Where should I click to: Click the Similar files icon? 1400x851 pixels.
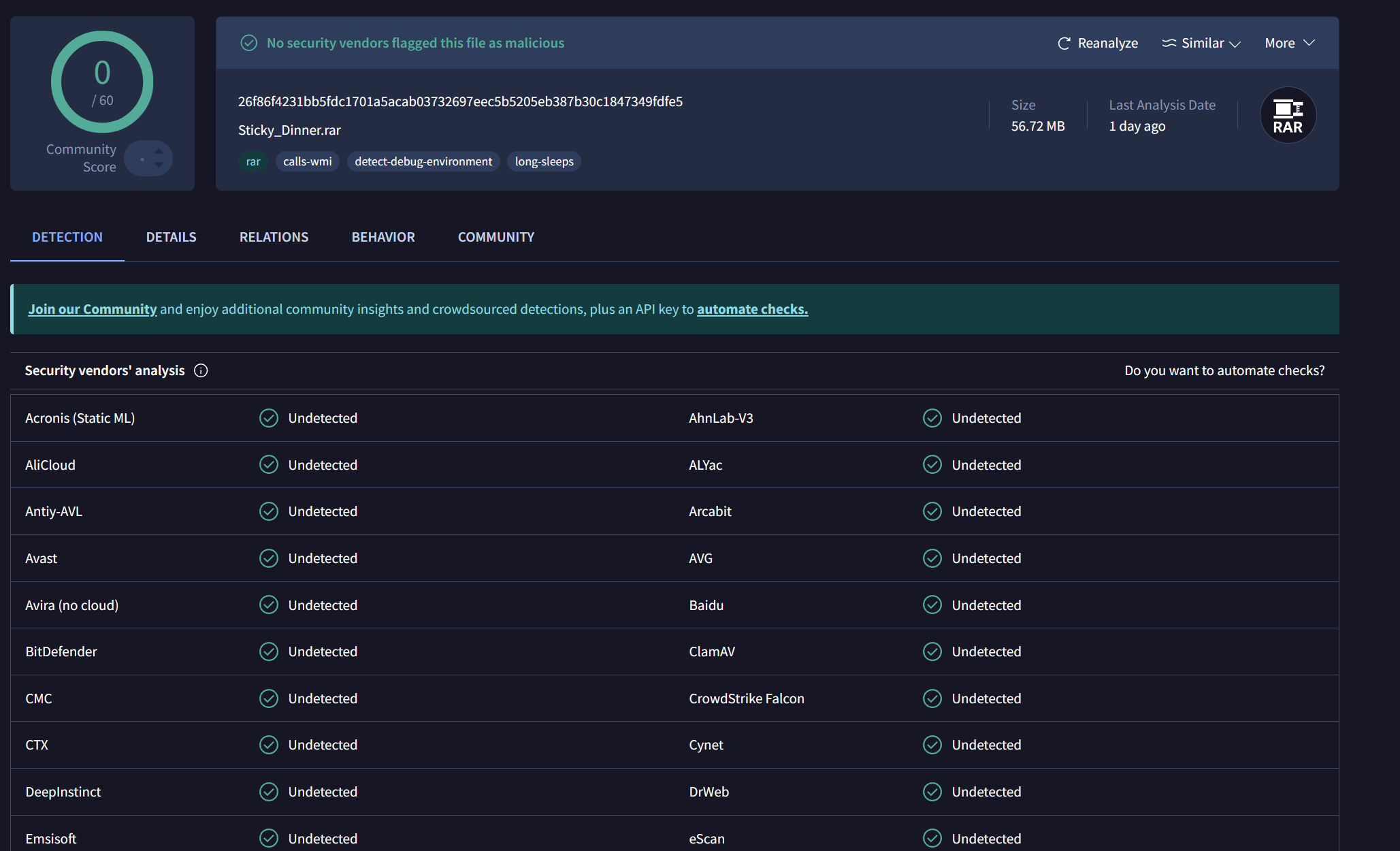click(1169, 44)
